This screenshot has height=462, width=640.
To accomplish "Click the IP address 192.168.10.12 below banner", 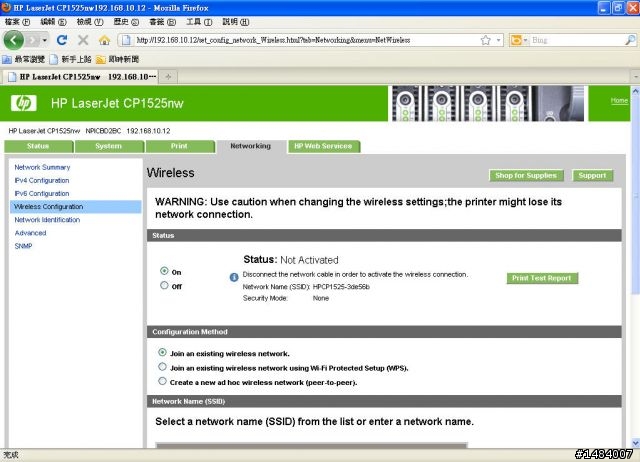I will pos(148,131).
